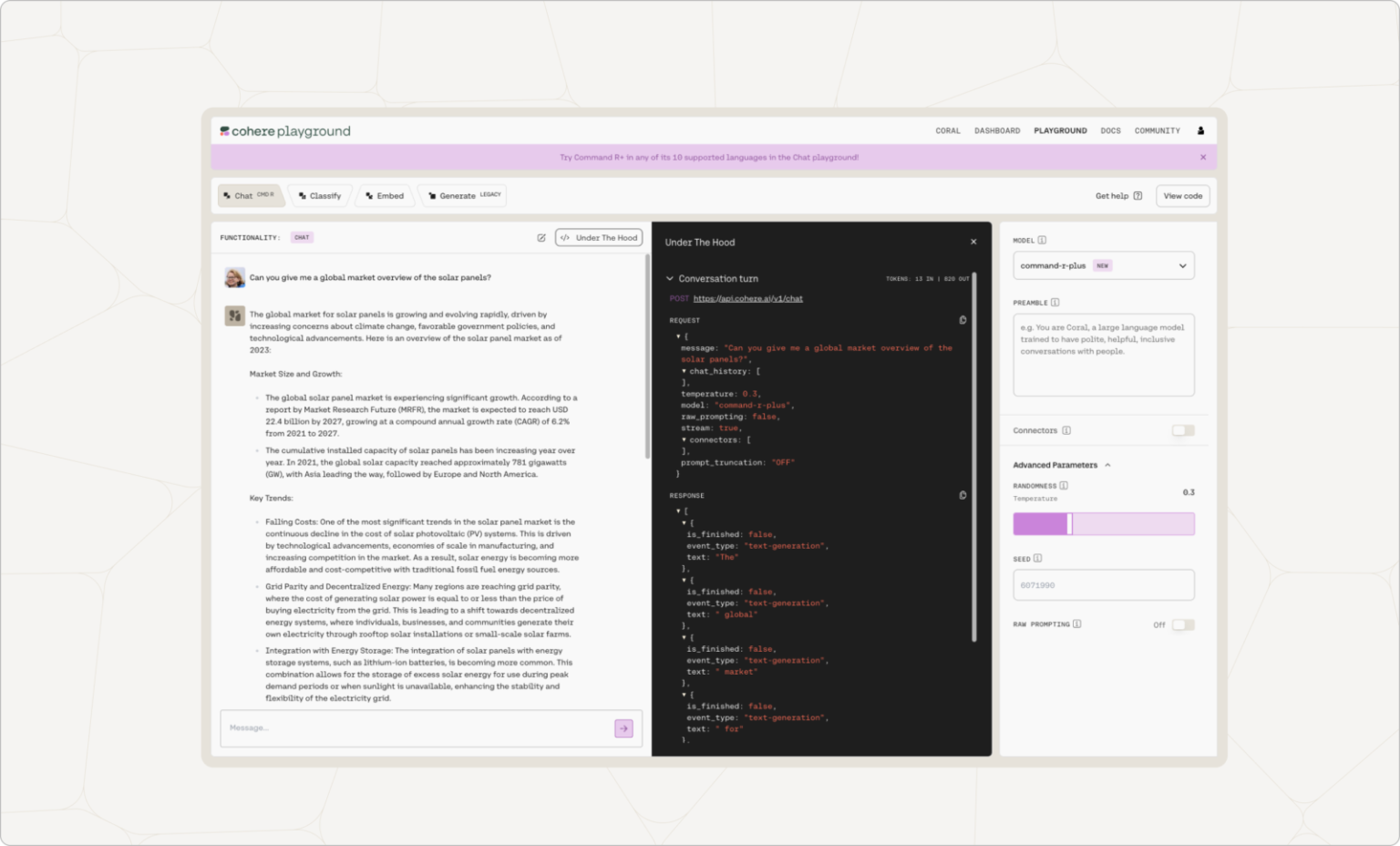This screenshot has width=1400, height=846.
Task: Enable the Connectors toggle
Action: coord(1182,429)
